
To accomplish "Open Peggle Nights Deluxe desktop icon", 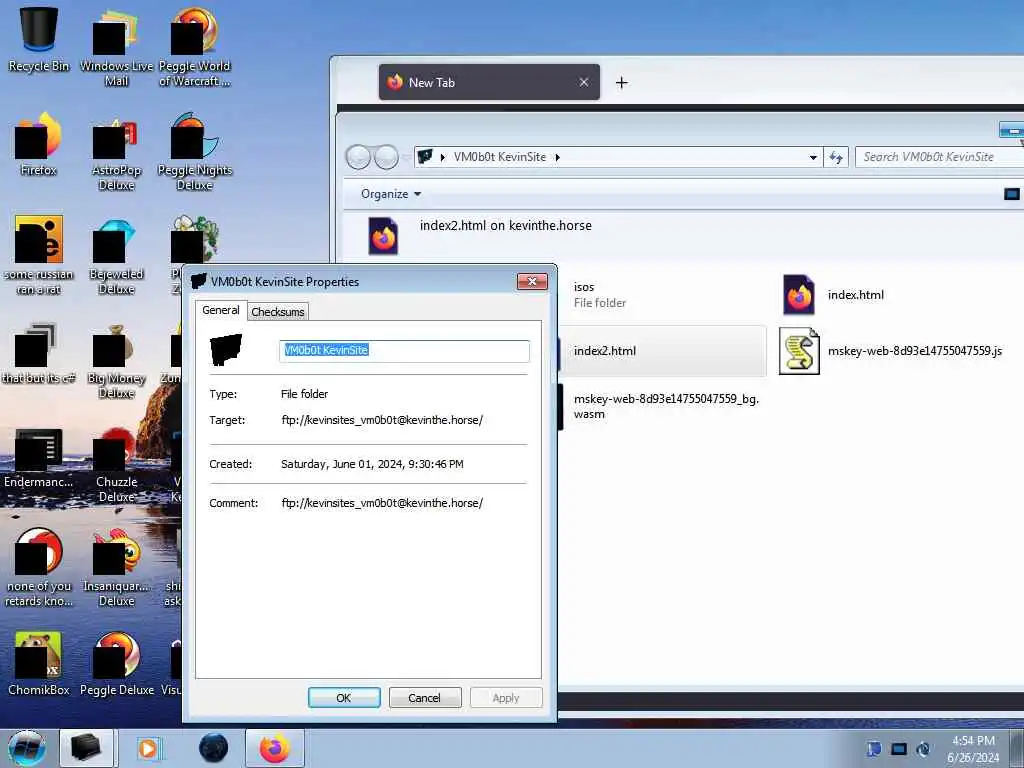I will [x=195, y=152].
